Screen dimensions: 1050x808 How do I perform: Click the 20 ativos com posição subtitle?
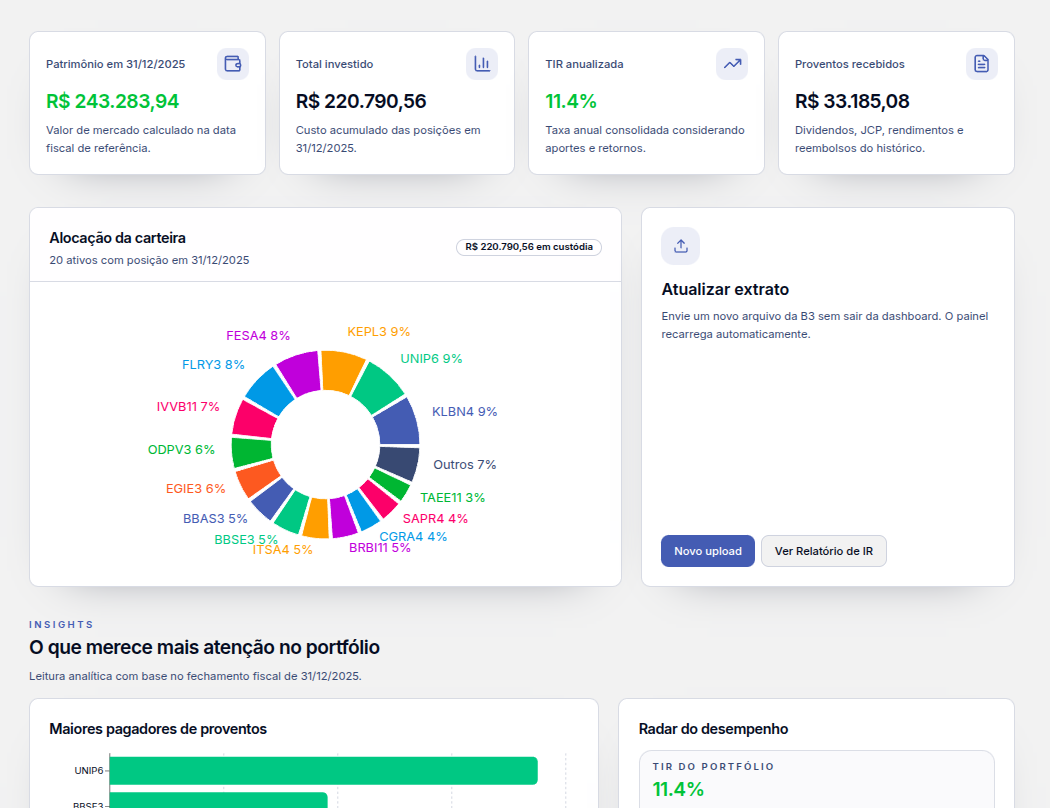pos(149,260)
